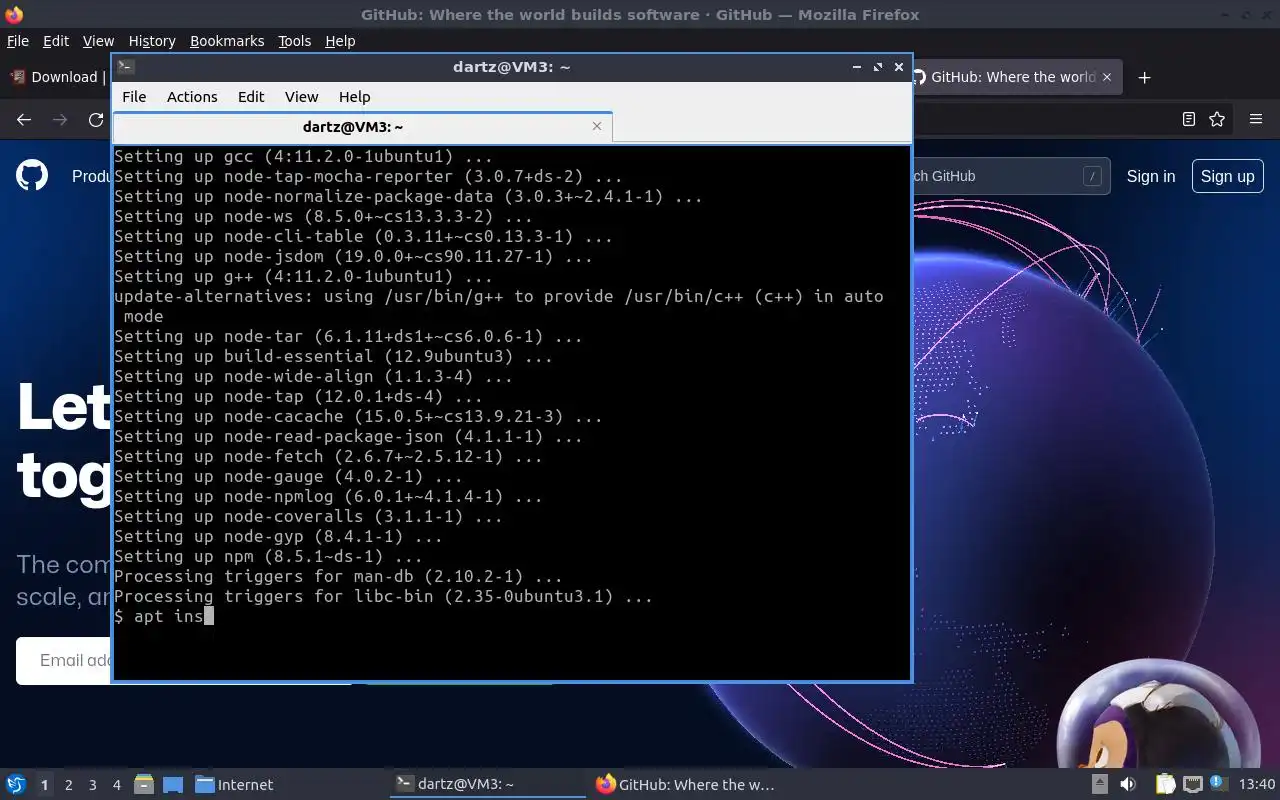Image resolution: width=1280 pixels, height=800 pixels.
Task: Click the clock showing 13:40
Action: [x=1257, y=785]
